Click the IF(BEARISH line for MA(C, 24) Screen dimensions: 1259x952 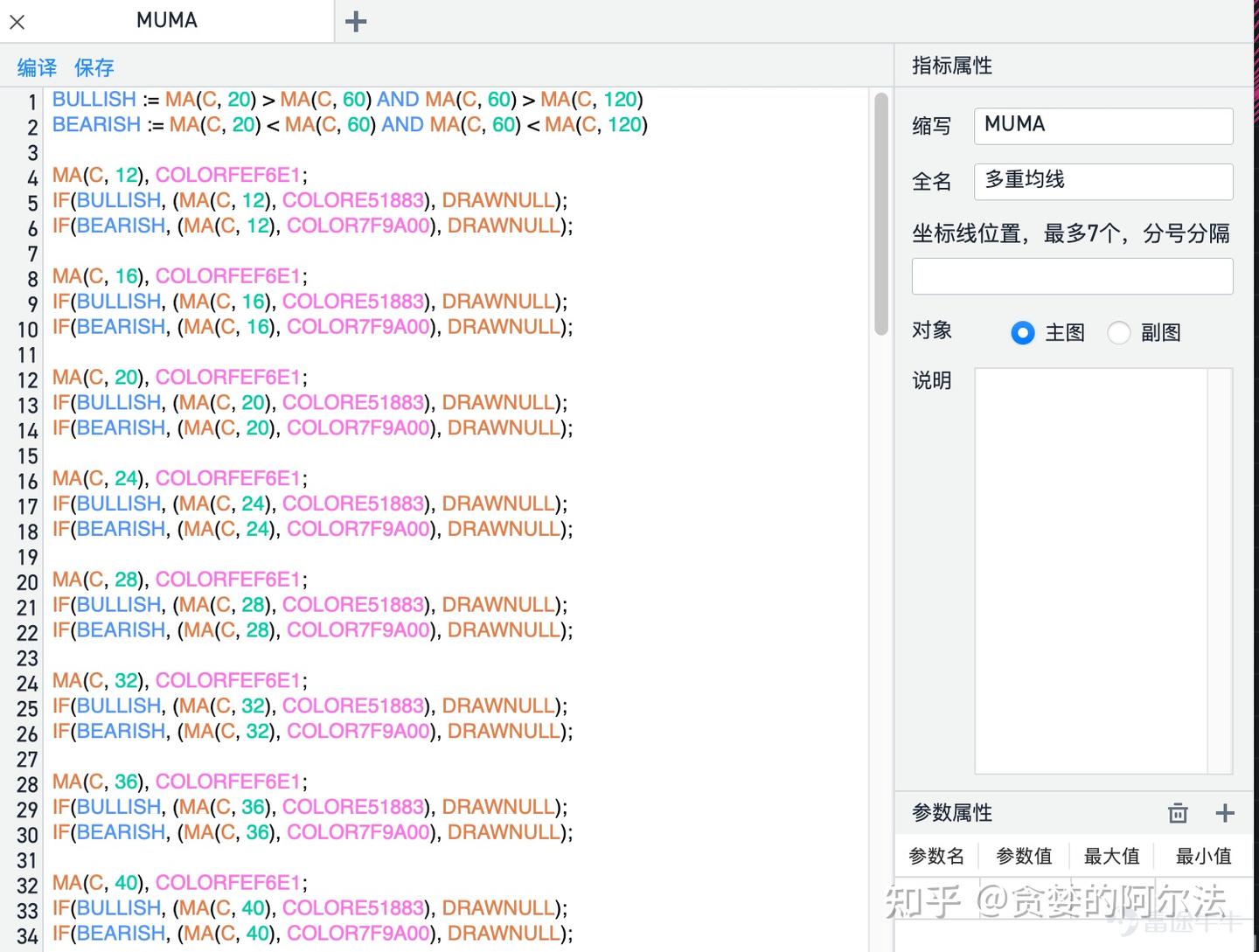click(312, 531)
